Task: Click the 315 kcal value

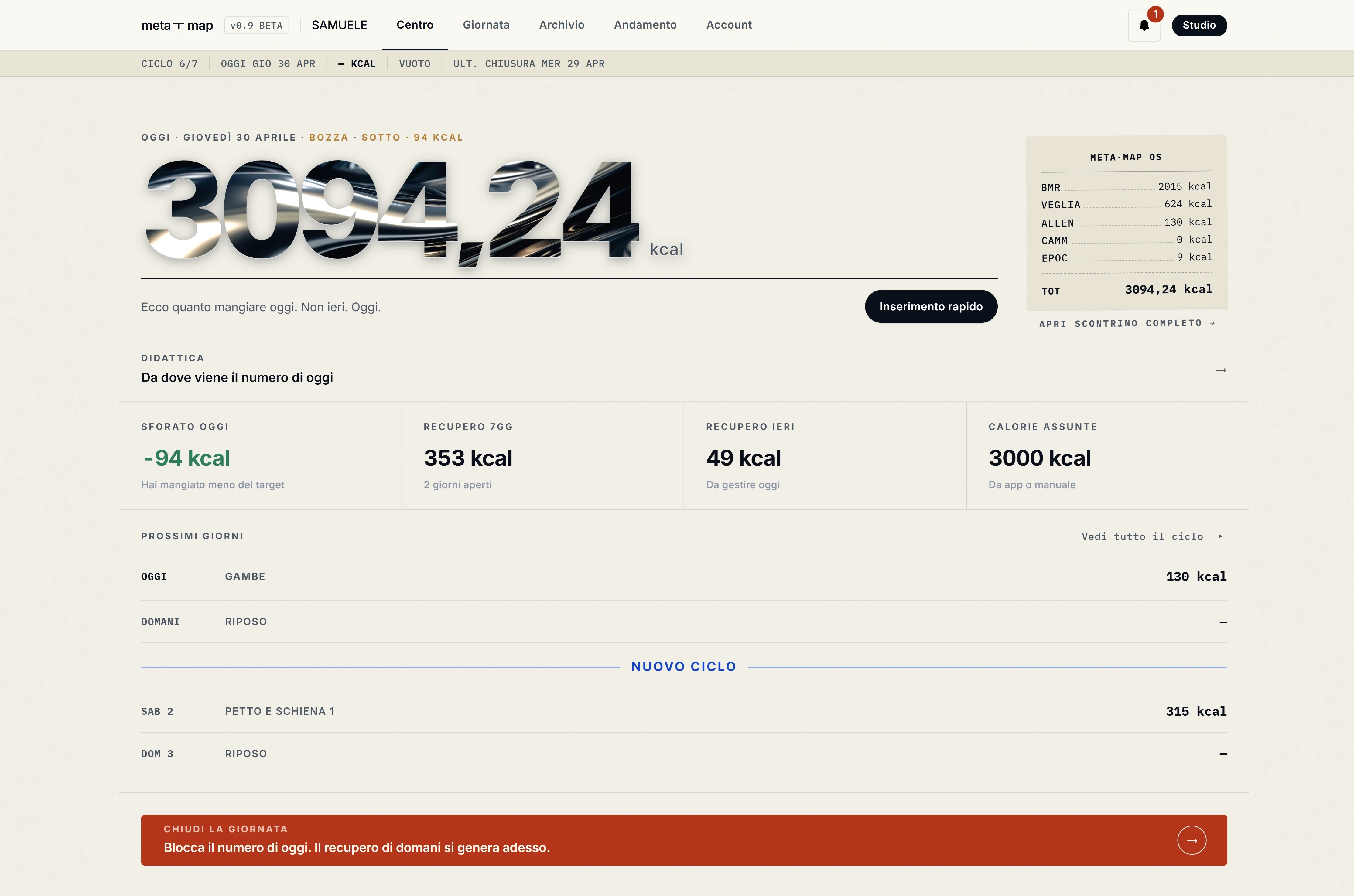Action: 1196,711
